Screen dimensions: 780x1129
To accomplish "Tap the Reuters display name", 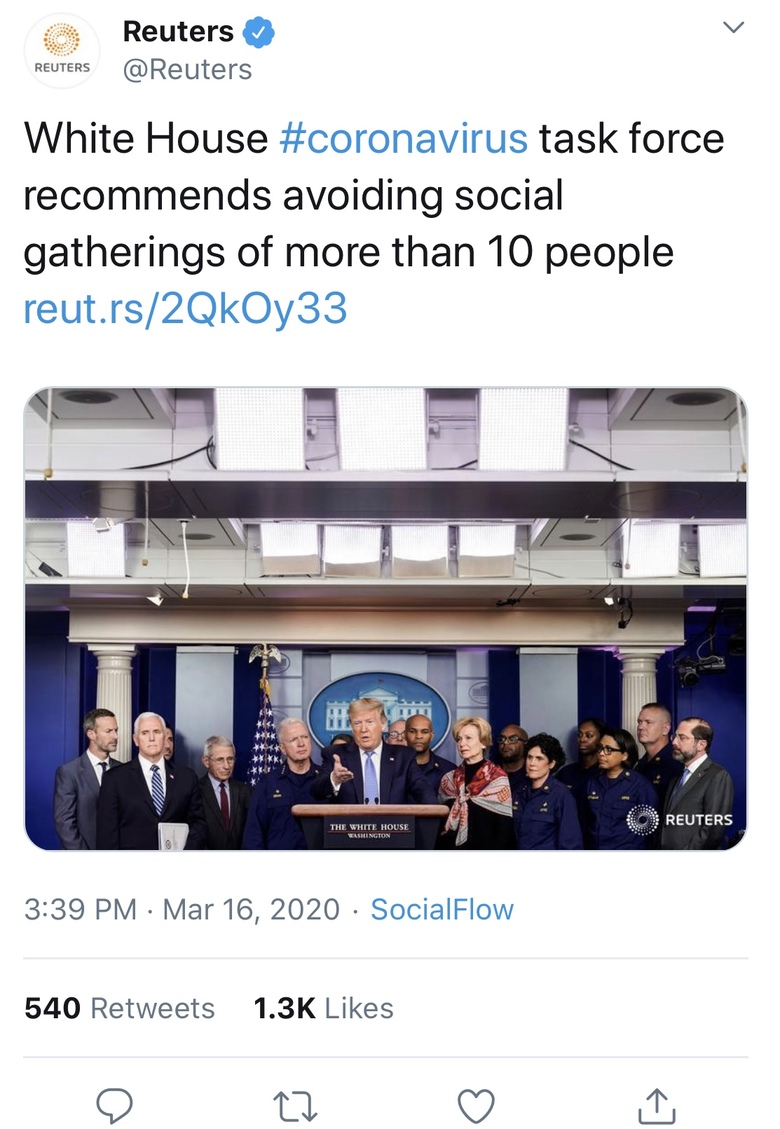I will click(x=178, y=32).
